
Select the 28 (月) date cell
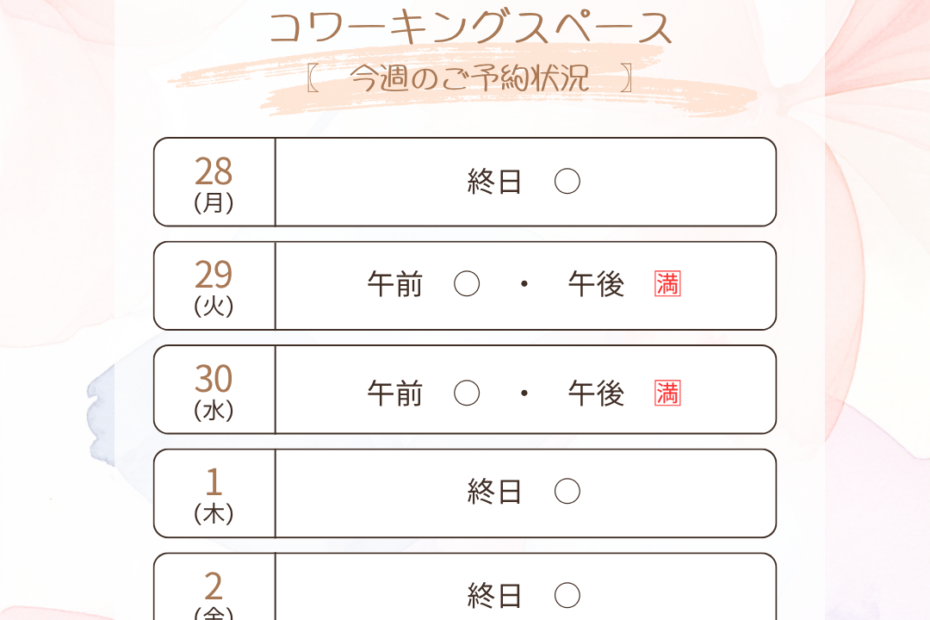tap(214, 182)
